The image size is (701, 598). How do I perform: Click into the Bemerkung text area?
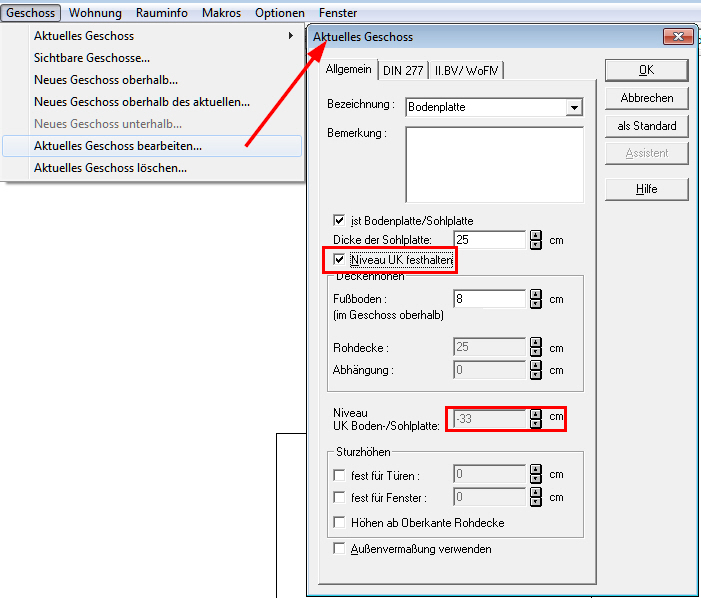pos(494,164)
